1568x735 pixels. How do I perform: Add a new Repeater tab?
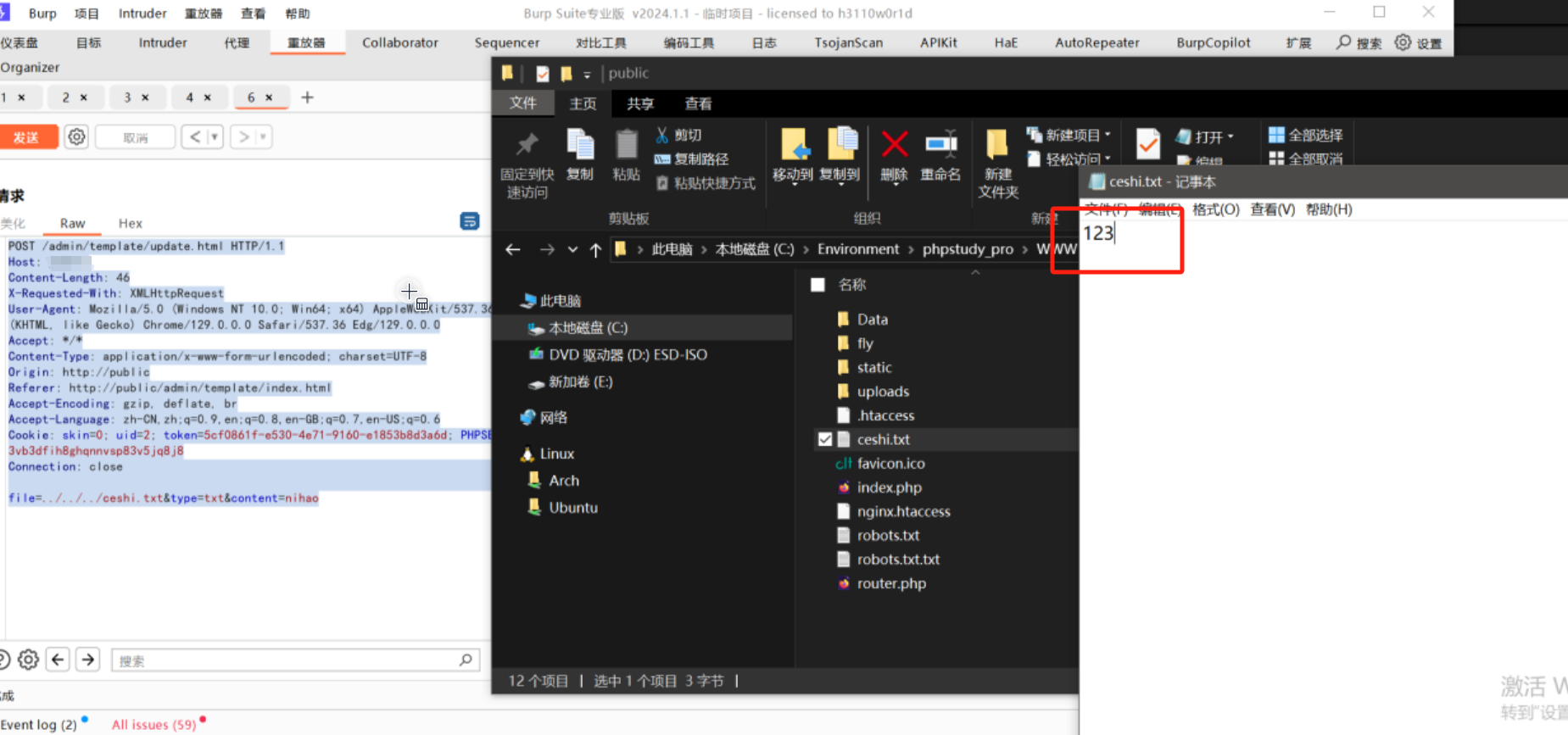click(307, 97)
